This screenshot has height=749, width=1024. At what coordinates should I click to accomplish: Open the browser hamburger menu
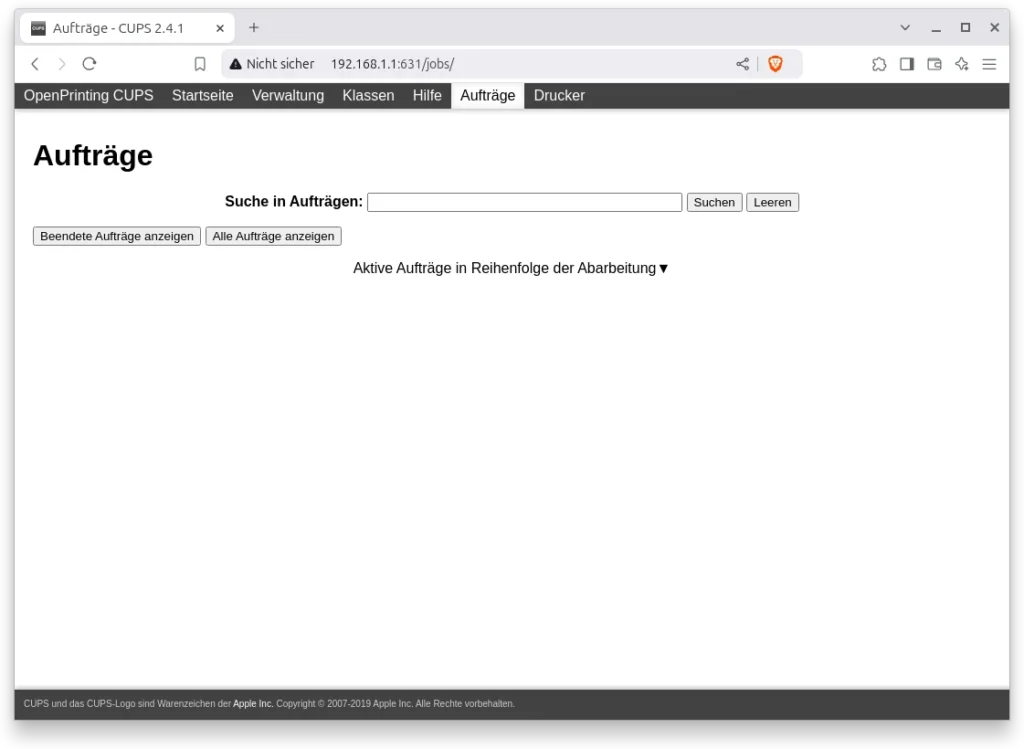point(989,64)
